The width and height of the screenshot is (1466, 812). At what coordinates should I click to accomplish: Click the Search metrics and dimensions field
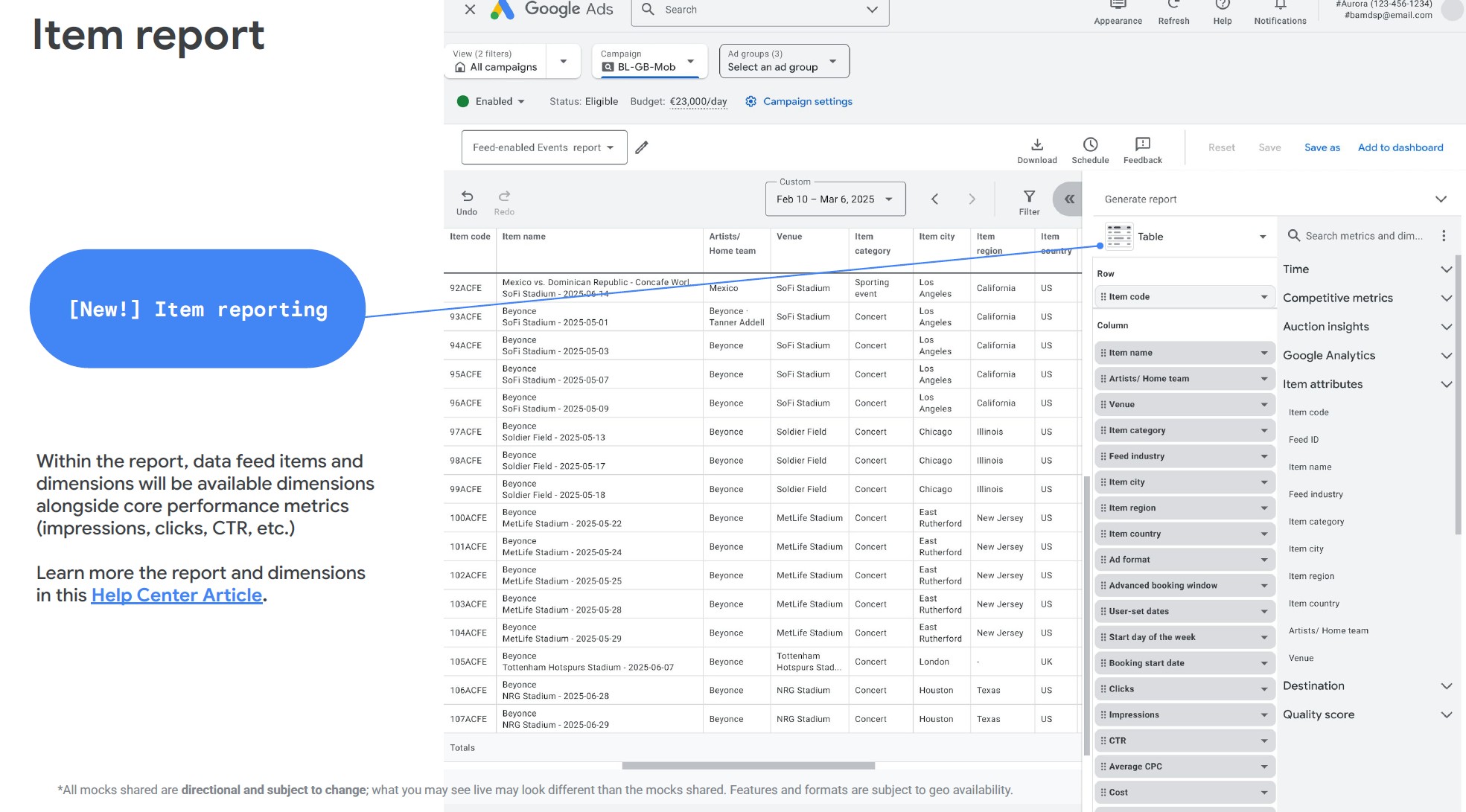click(1364, 236)
